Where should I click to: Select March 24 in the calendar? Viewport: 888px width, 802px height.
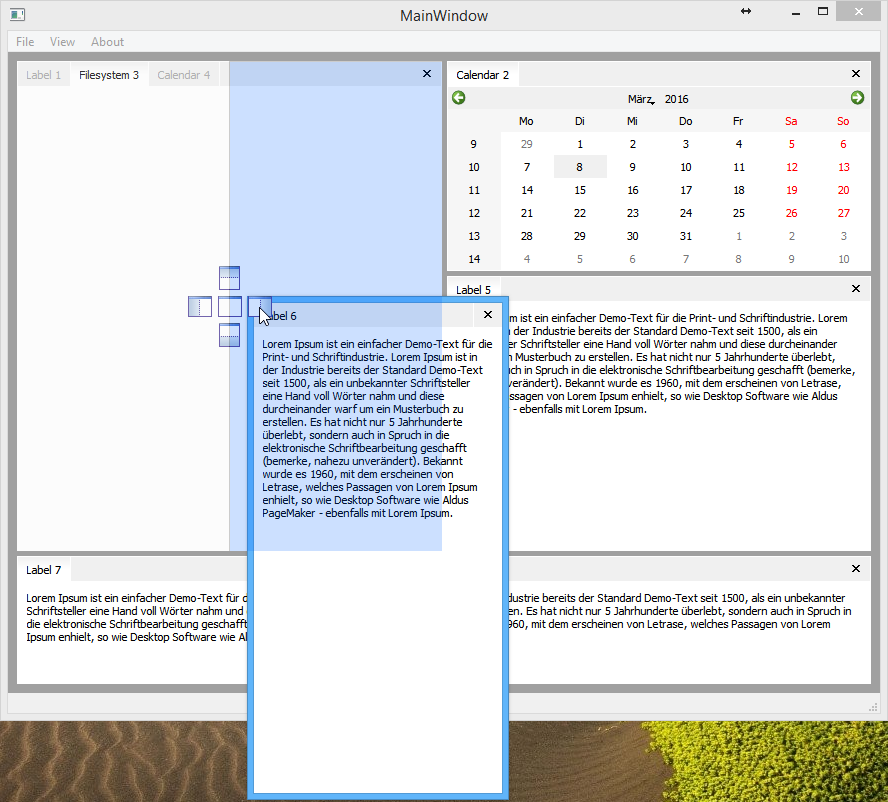click(686, 213)
